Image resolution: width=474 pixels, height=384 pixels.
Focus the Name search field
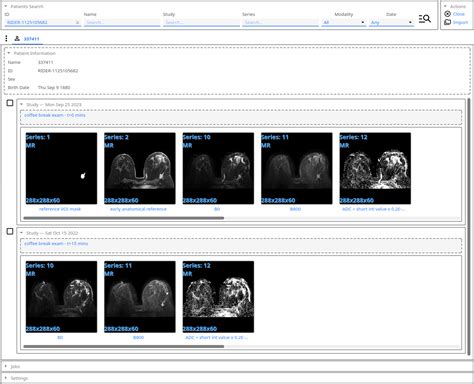pos(122,22)
